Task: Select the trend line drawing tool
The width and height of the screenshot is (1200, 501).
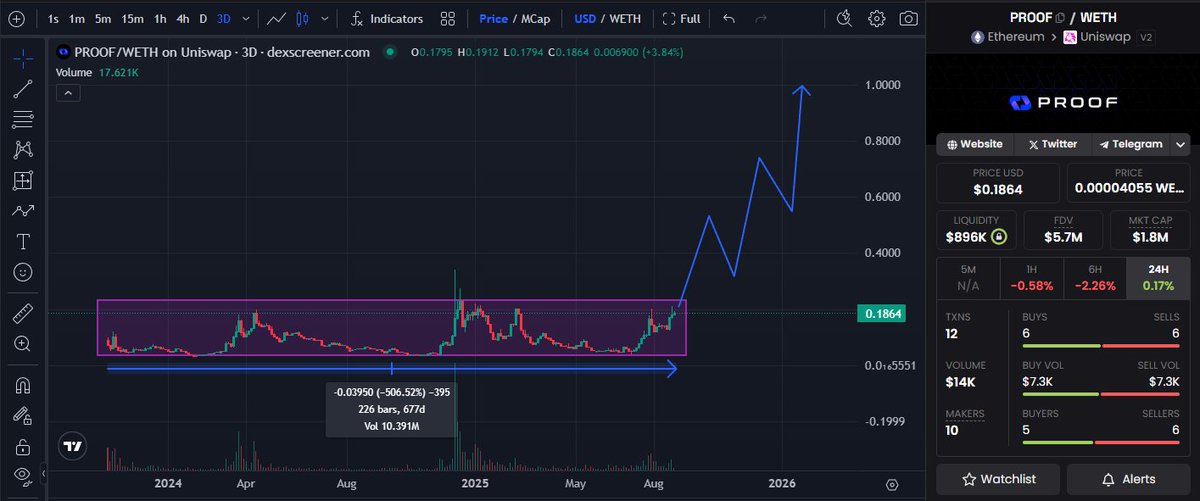Action: coord(22,88)
